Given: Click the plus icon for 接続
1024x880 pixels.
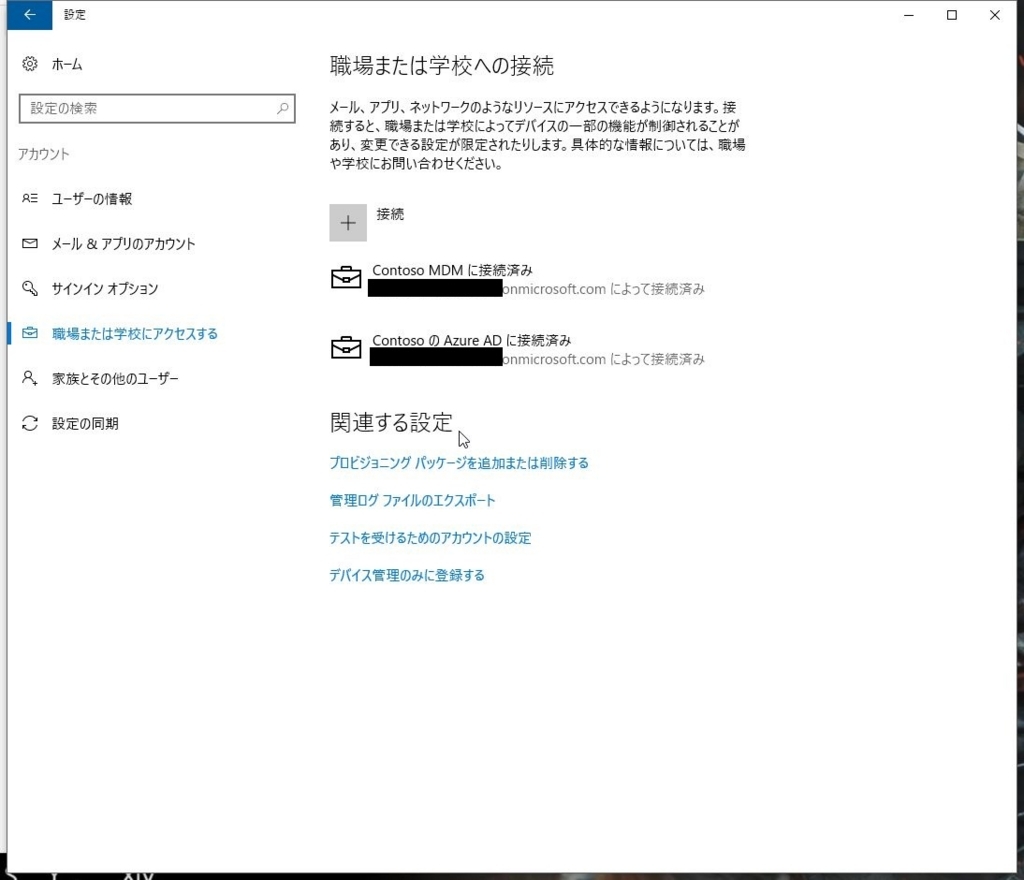Looking at the screenshot, I should pyautogui.click(x=348, y=223).
